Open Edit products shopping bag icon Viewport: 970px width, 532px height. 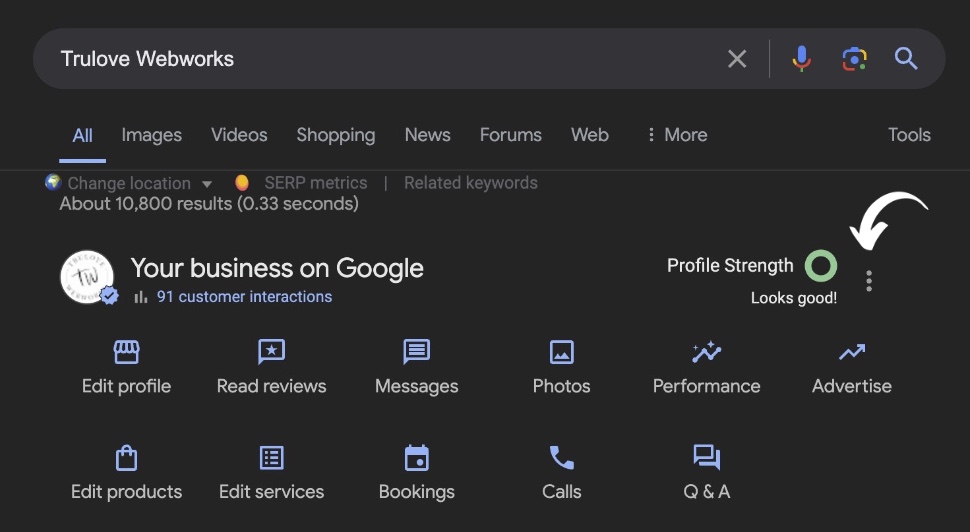click(x=126, y=458)
